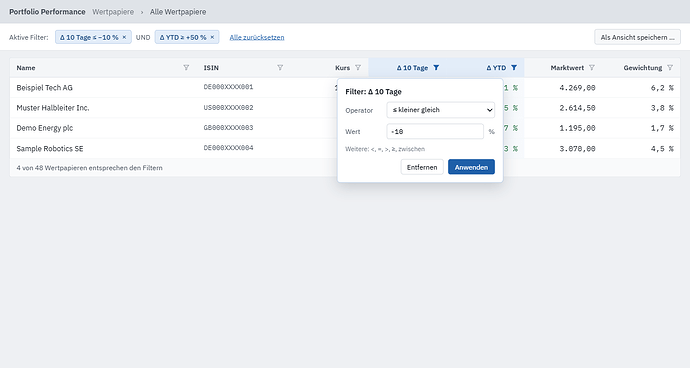Open filter icon in Kurs column
690x368 pixels.
click(358, 68)
